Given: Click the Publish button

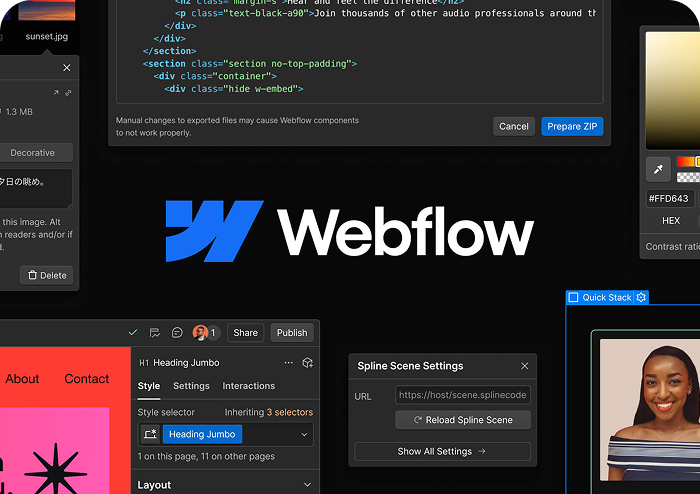Looking at the screenshot, I should 292,333.
